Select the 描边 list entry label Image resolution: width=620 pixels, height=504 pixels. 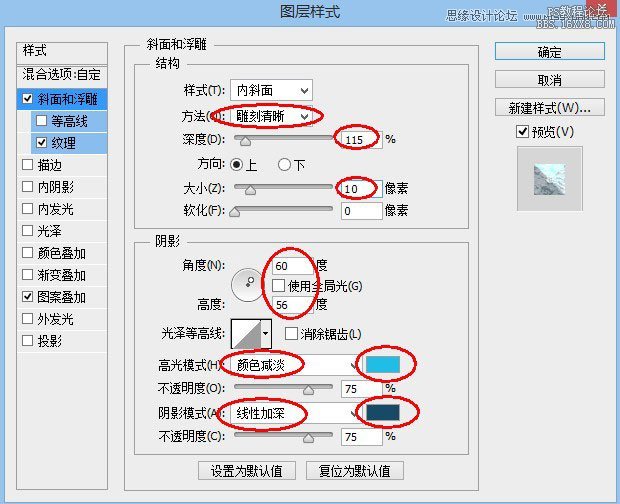tap(49, 165)
